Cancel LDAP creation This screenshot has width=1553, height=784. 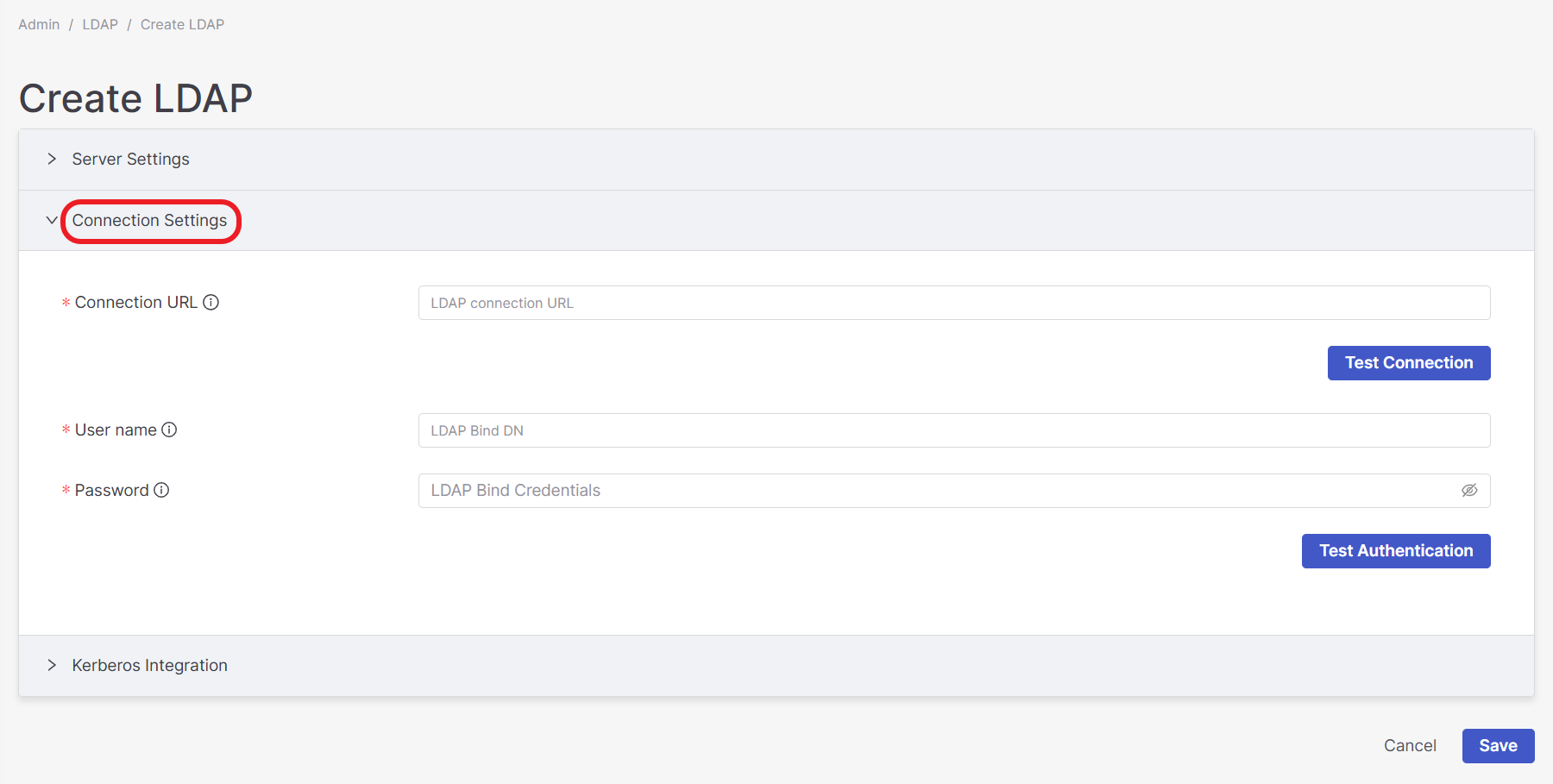click(1410, 746)
